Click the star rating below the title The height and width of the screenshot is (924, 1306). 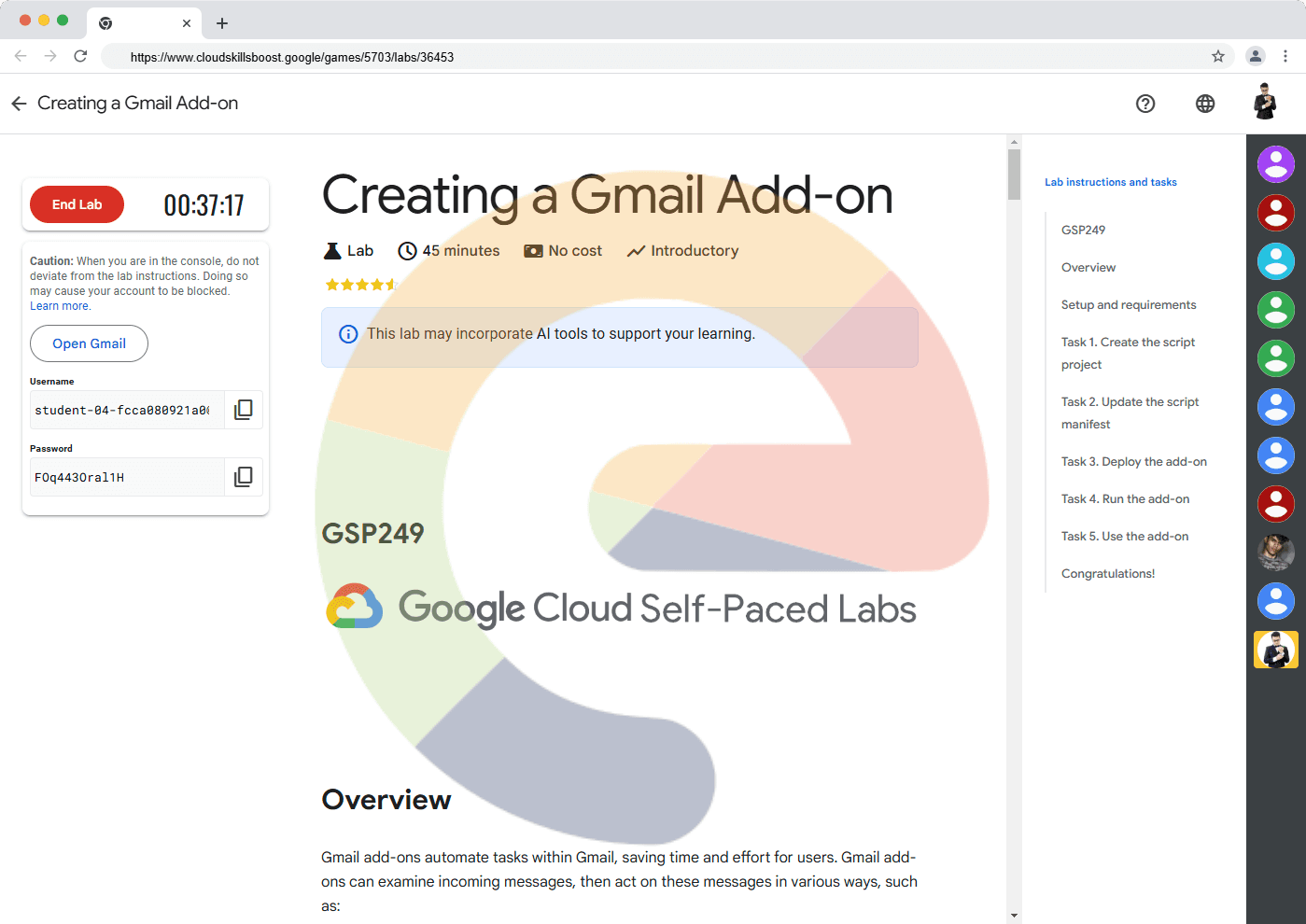[x=360, y=285]
